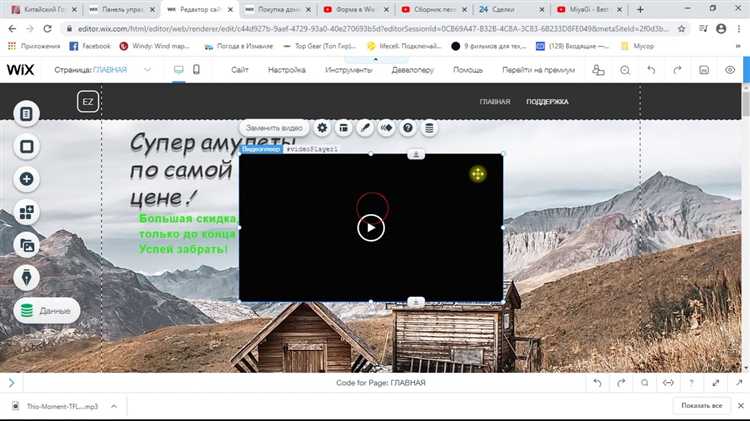Click the video player help question icon
750x421 pixels.
tap(408, 128)
